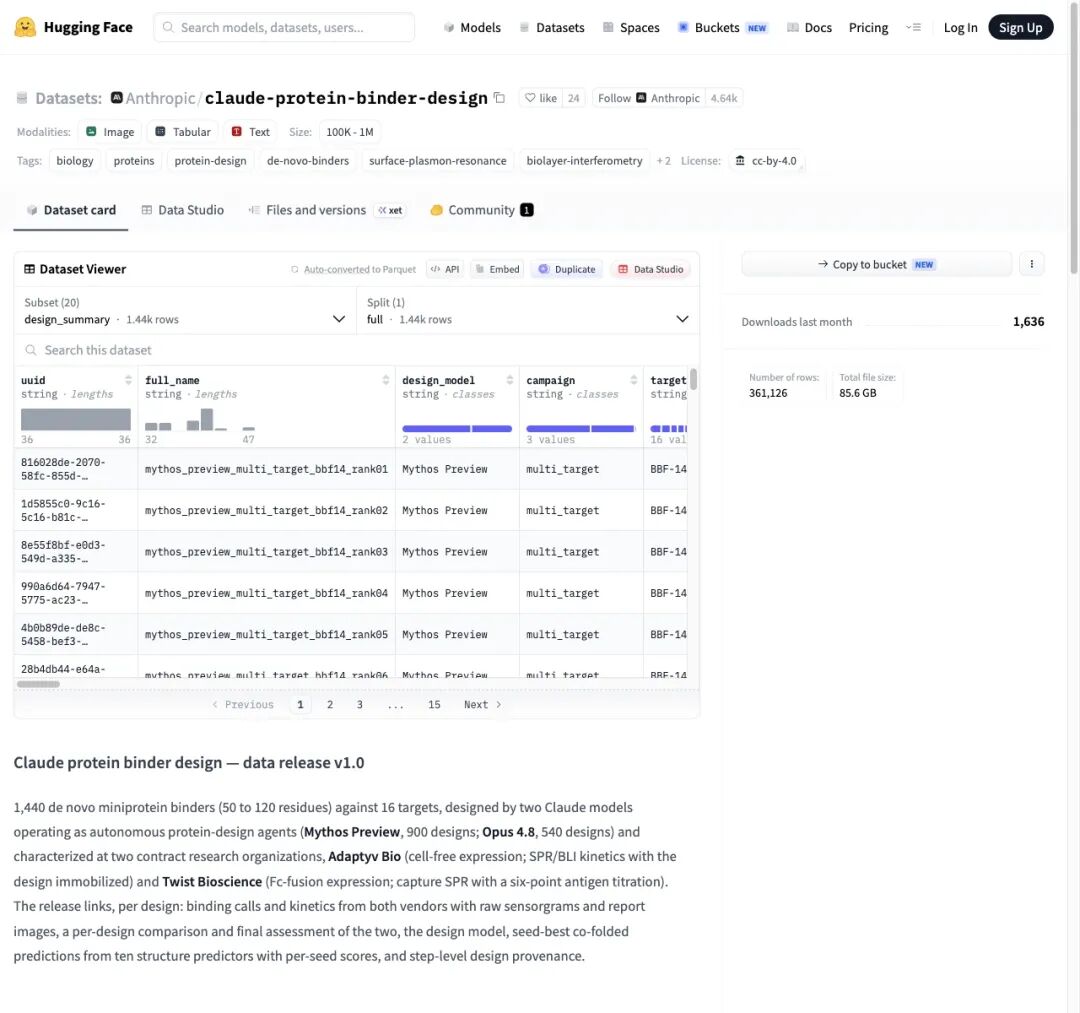Screen dimensions: 1080x1013
Task: Click the protein-design tag
Action: [210, 160]
